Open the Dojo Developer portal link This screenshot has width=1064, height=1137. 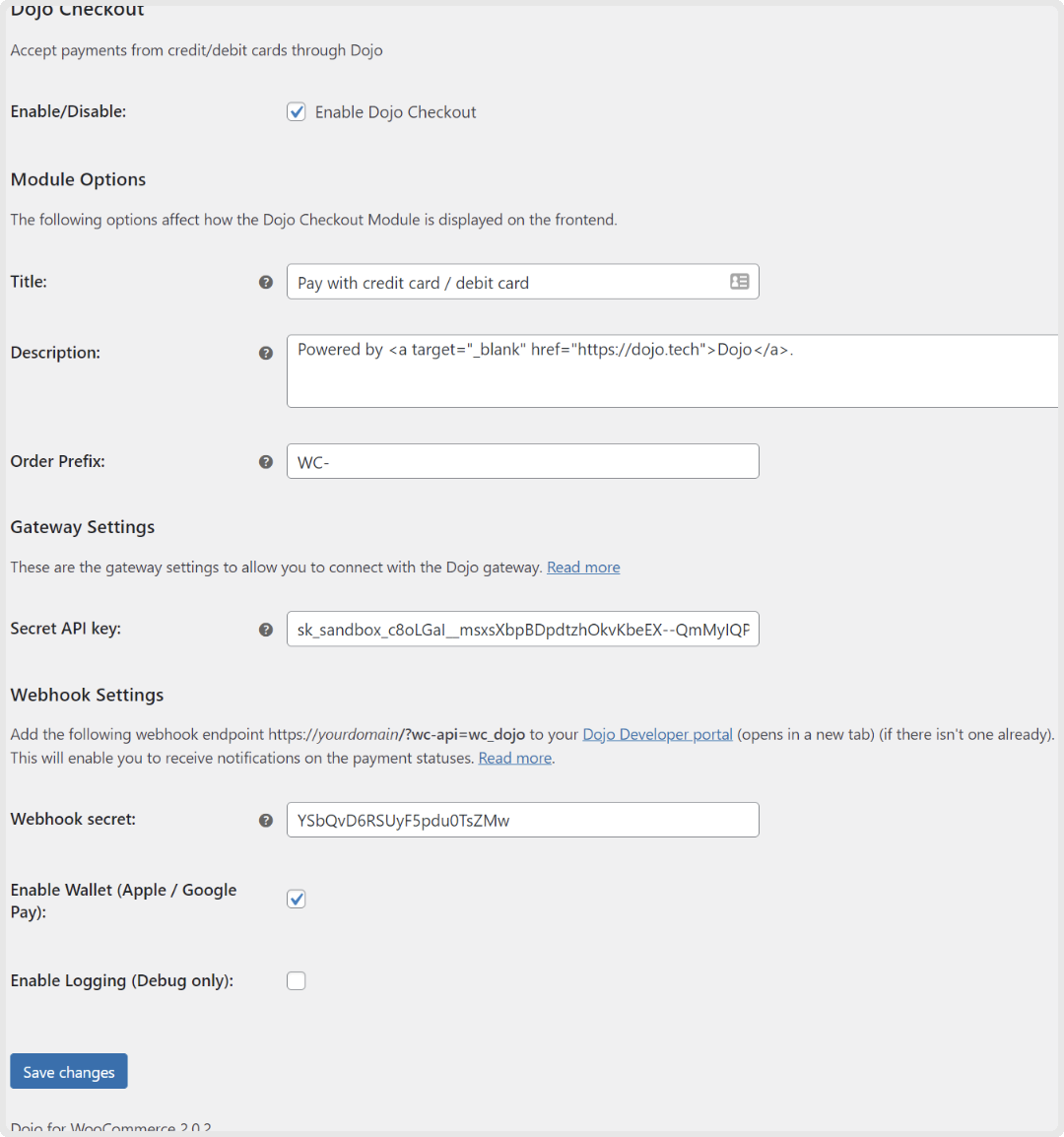coord(657,734)
